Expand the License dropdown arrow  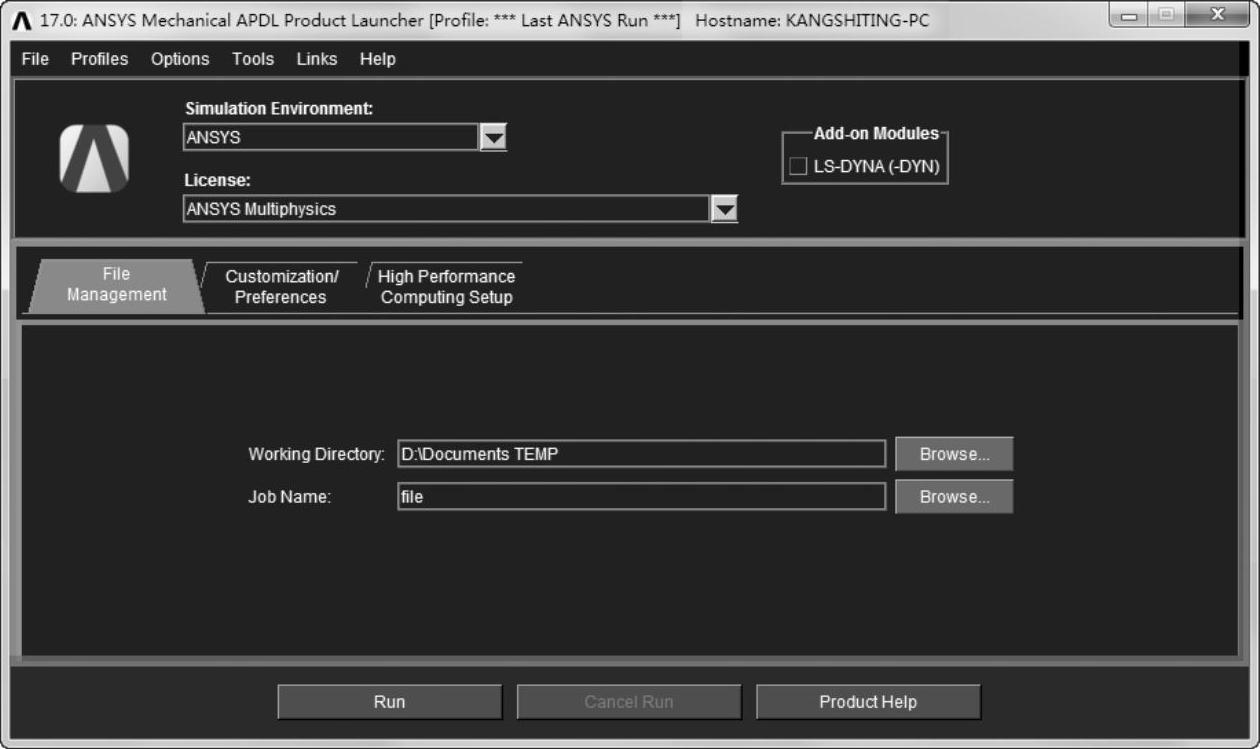click(x=724, y=209)
